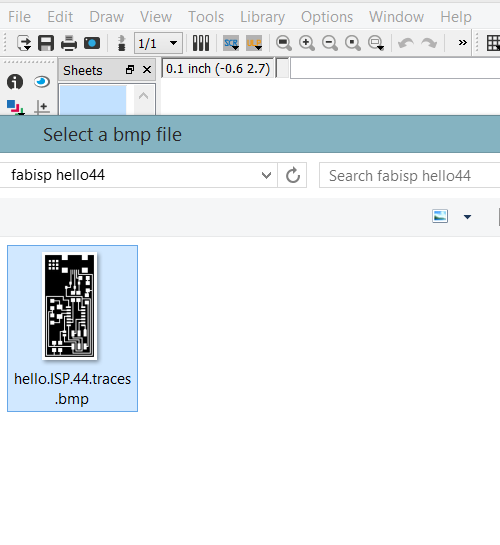Screen dimensions: 500x545
Task: Select the Info tool icon
Action: tap(15, 82)
